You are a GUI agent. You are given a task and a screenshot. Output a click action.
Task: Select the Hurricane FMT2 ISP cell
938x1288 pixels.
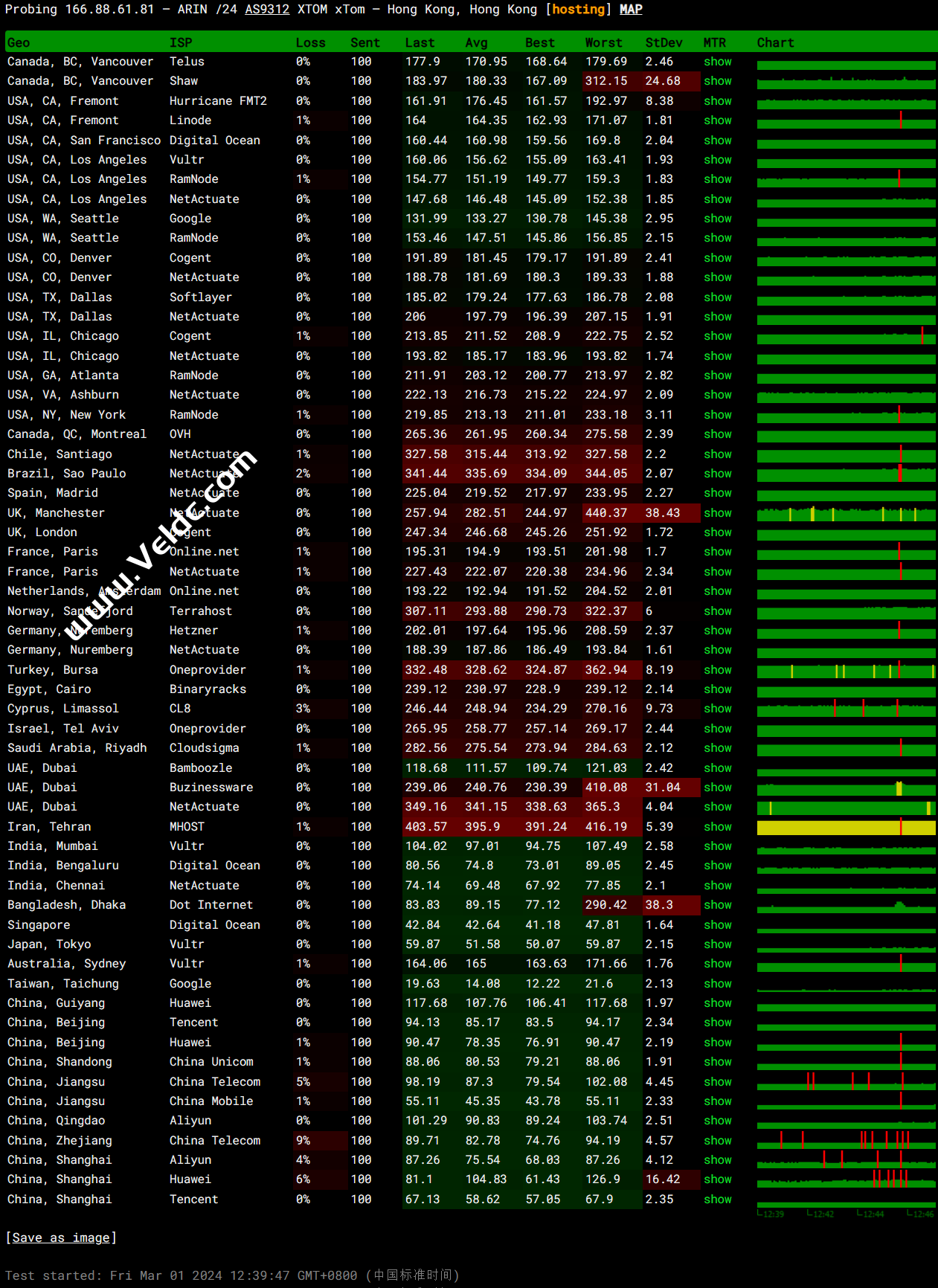218,101
